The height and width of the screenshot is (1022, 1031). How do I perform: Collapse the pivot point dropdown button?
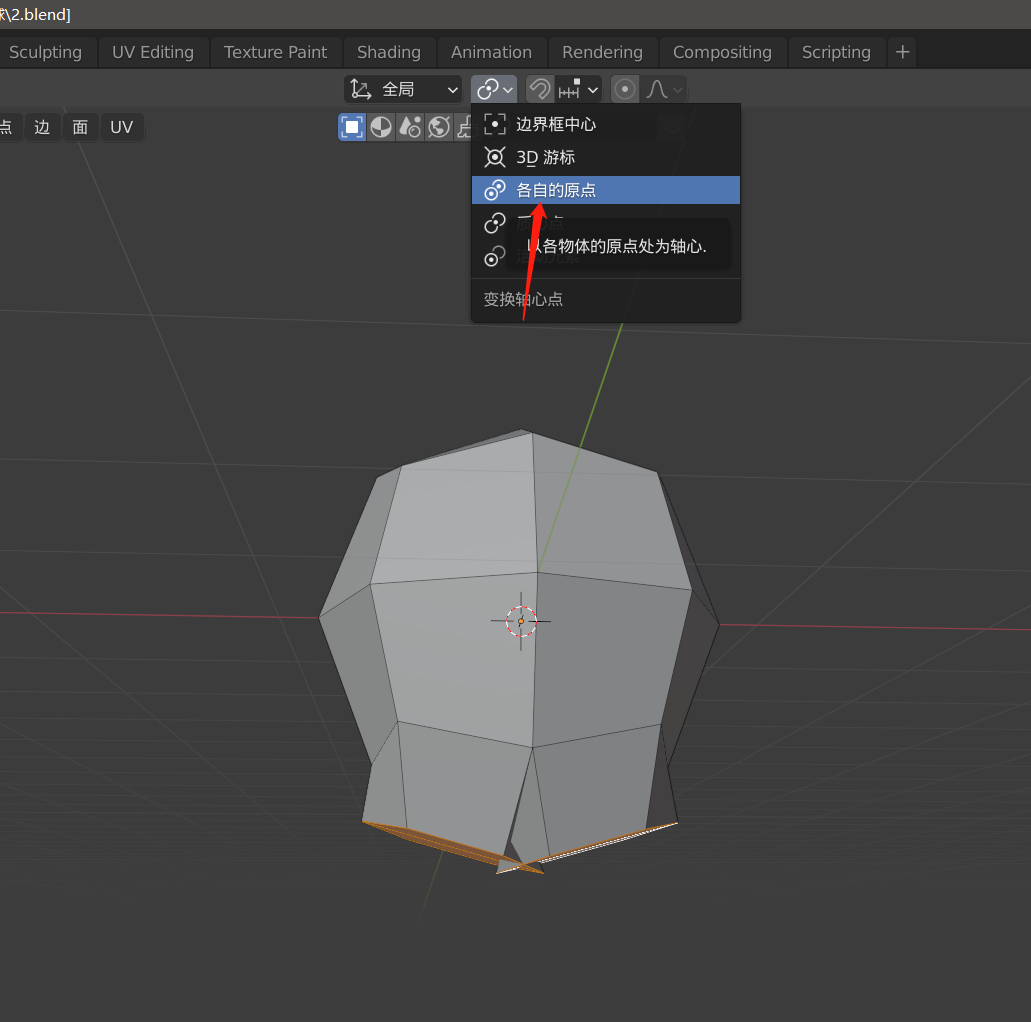494,89
